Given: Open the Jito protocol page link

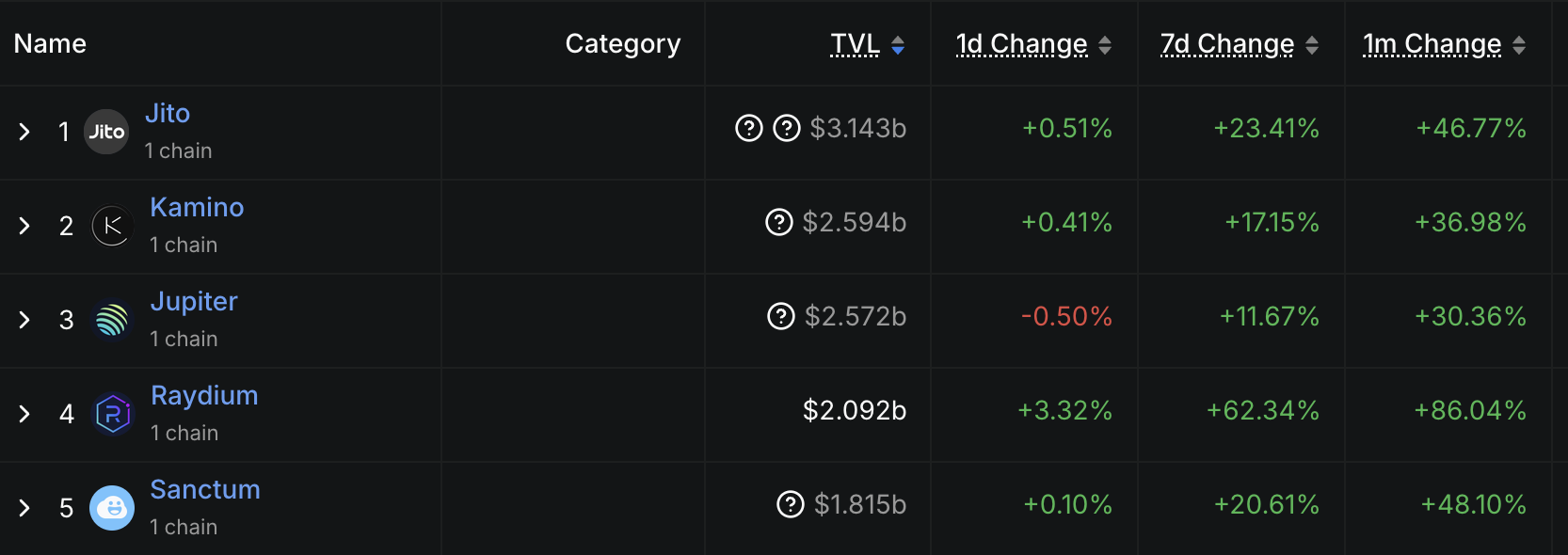Looking at the screenshot, I should click(x=168, y=113).
